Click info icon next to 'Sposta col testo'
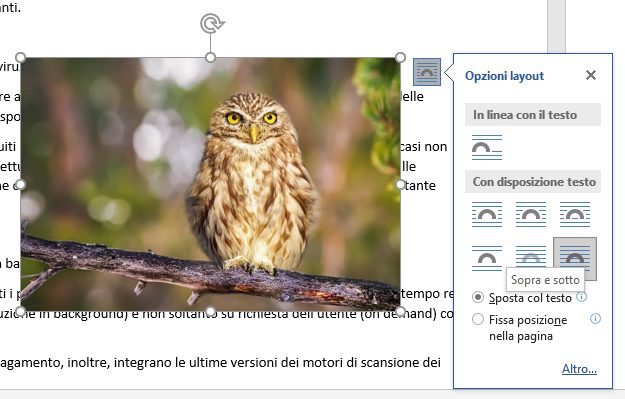Screen dimensions: 625x399 pyautogui.click(x=582, y=297)
